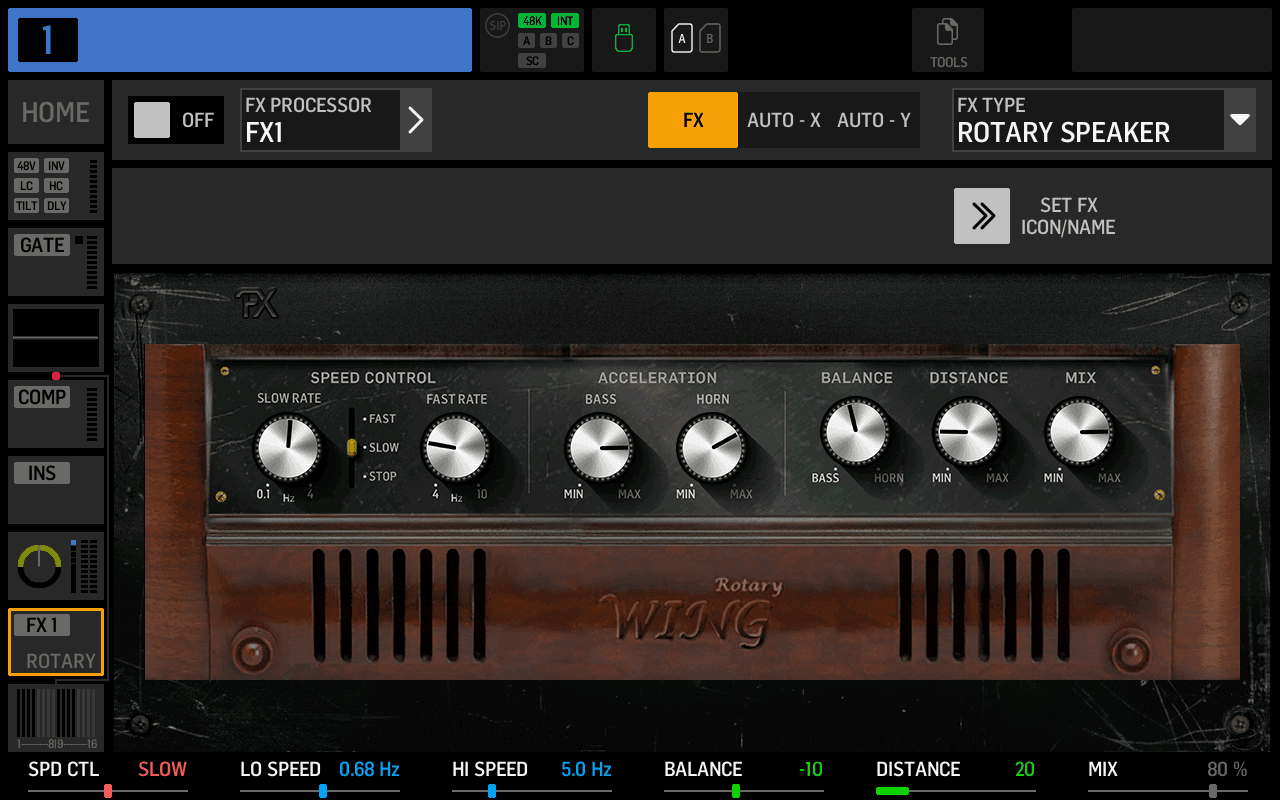Click the DISTANCE bottom slider
The image size is (1280, 800).
click(x=956, y=791)
